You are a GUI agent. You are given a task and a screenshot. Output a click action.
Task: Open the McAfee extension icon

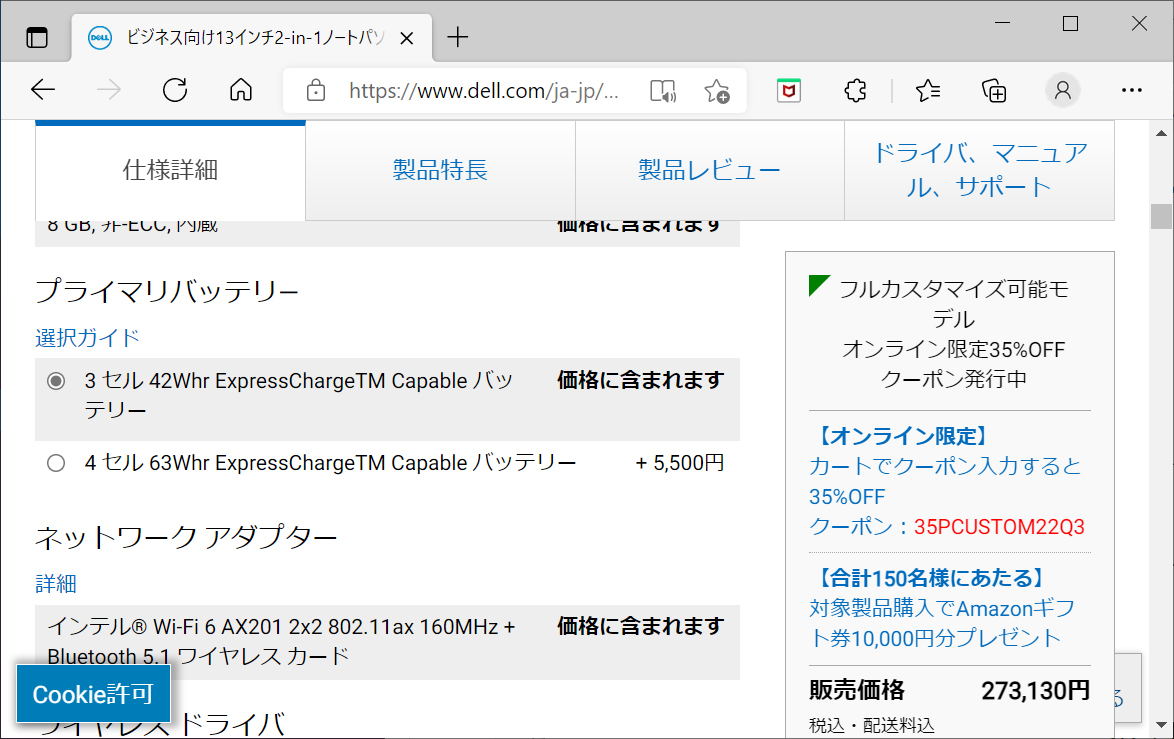[788, 91]
